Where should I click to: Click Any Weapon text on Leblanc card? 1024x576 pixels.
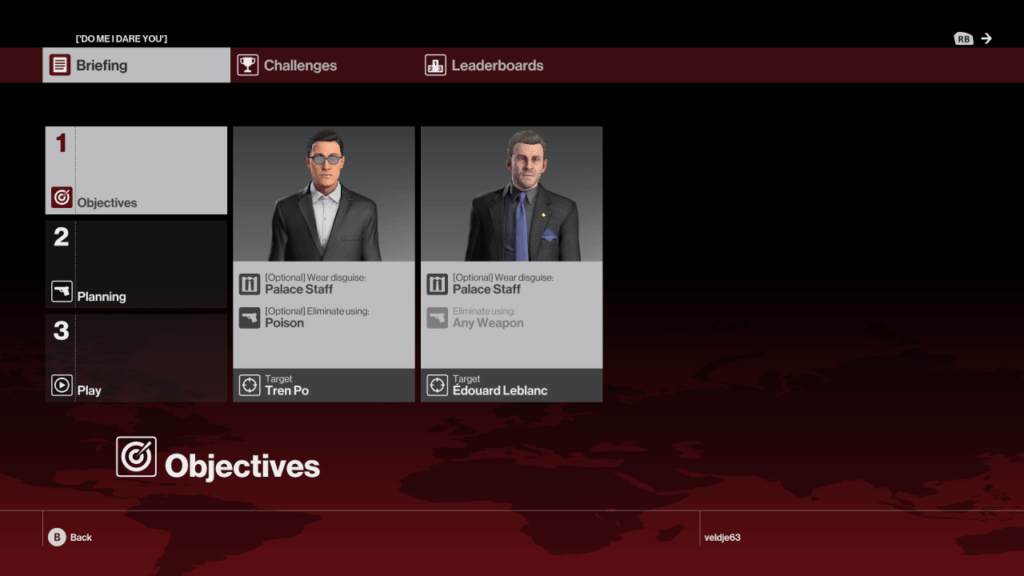488,323
